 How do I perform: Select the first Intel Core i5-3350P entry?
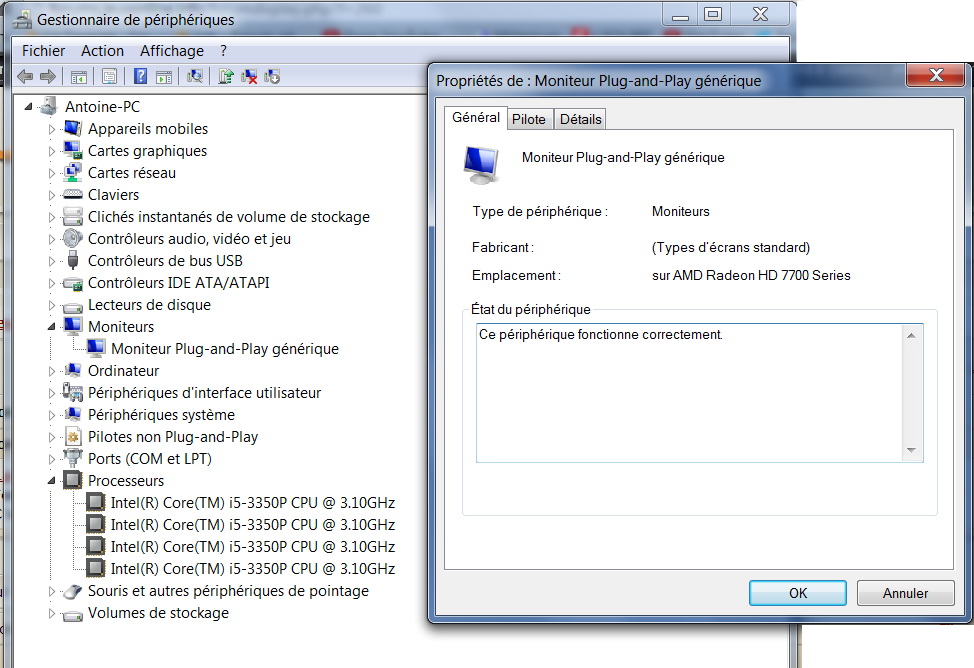253,503
